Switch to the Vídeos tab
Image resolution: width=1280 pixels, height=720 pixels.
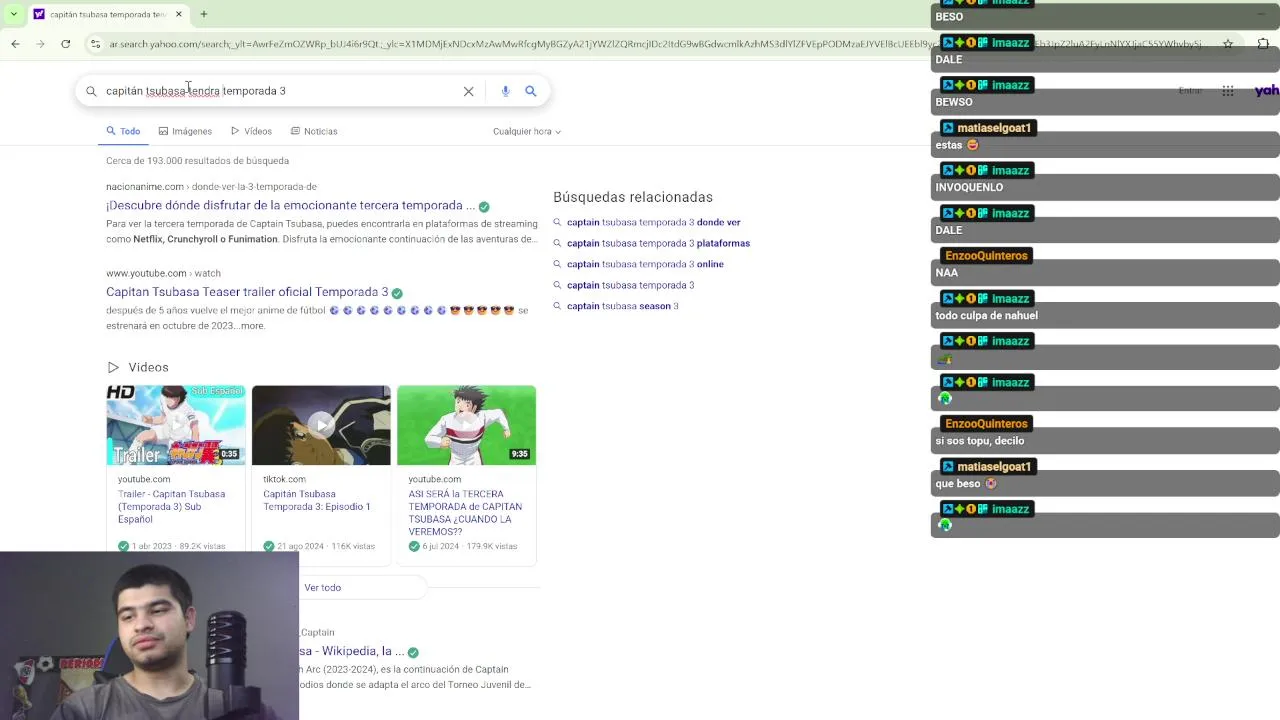pyautogui.click(x=251, y=131)
